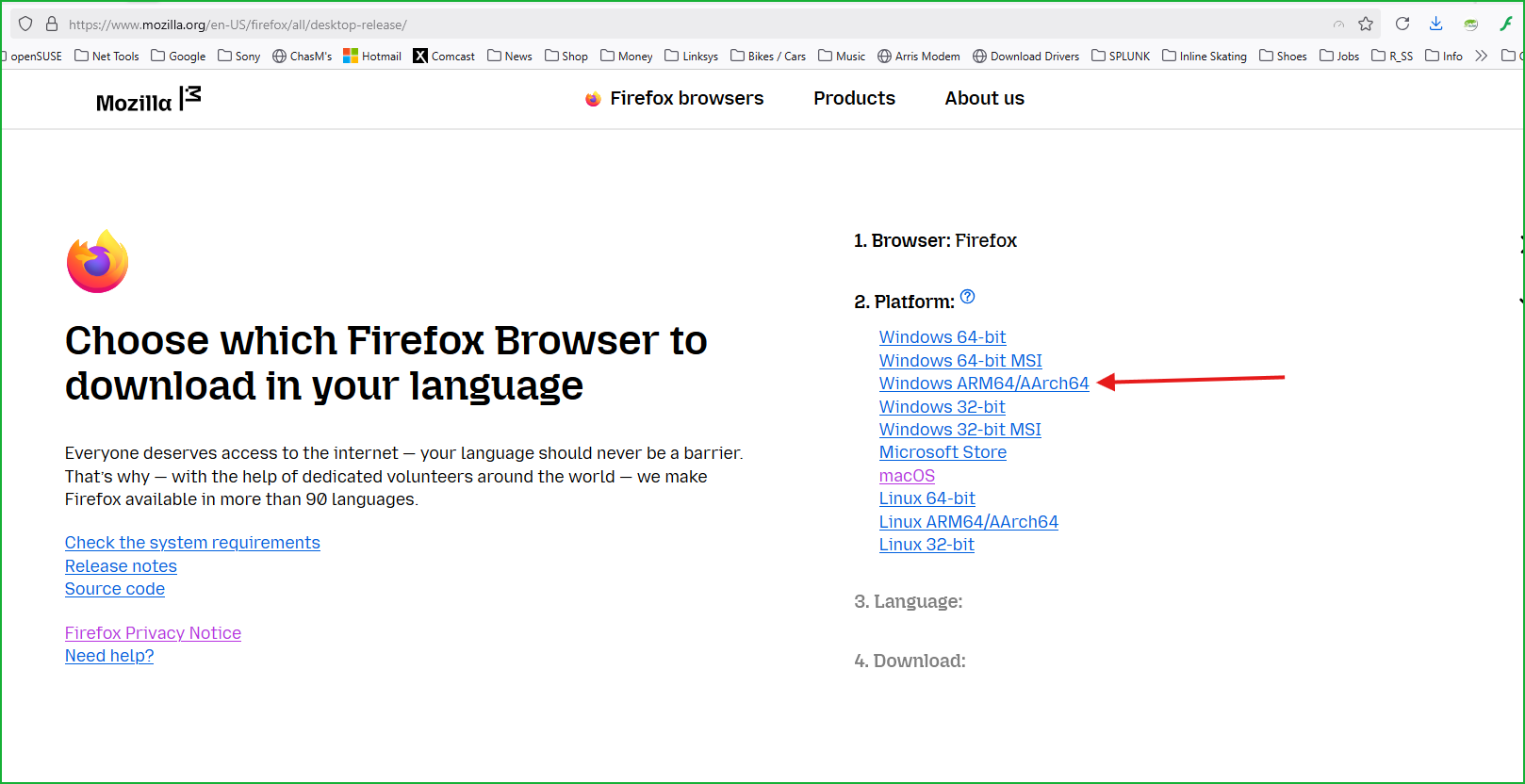This screenshot has height=784, width=1525.
Task: Select Windows 64-bit MSI platform
Action: (x=960, y=361)
